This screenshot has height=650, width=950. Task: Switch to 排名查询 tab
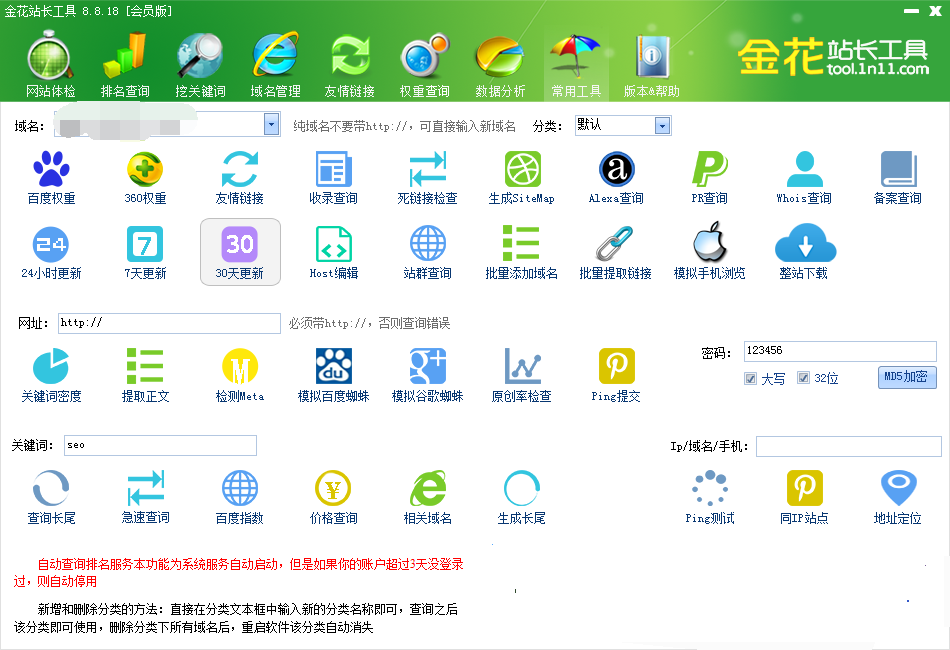(125, 66)
